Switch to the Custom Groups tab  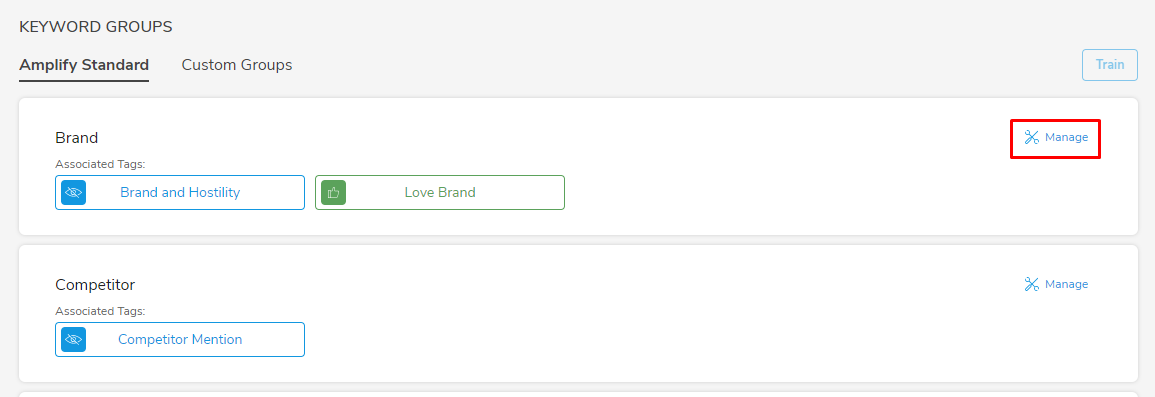[236, 65]
